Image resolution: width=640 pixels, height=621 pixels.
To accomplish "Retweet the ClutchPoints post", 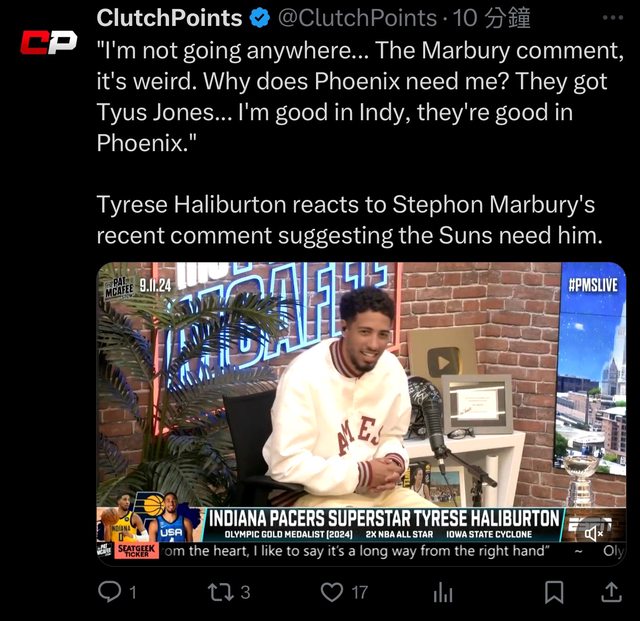I will click(x=221, y=592).
